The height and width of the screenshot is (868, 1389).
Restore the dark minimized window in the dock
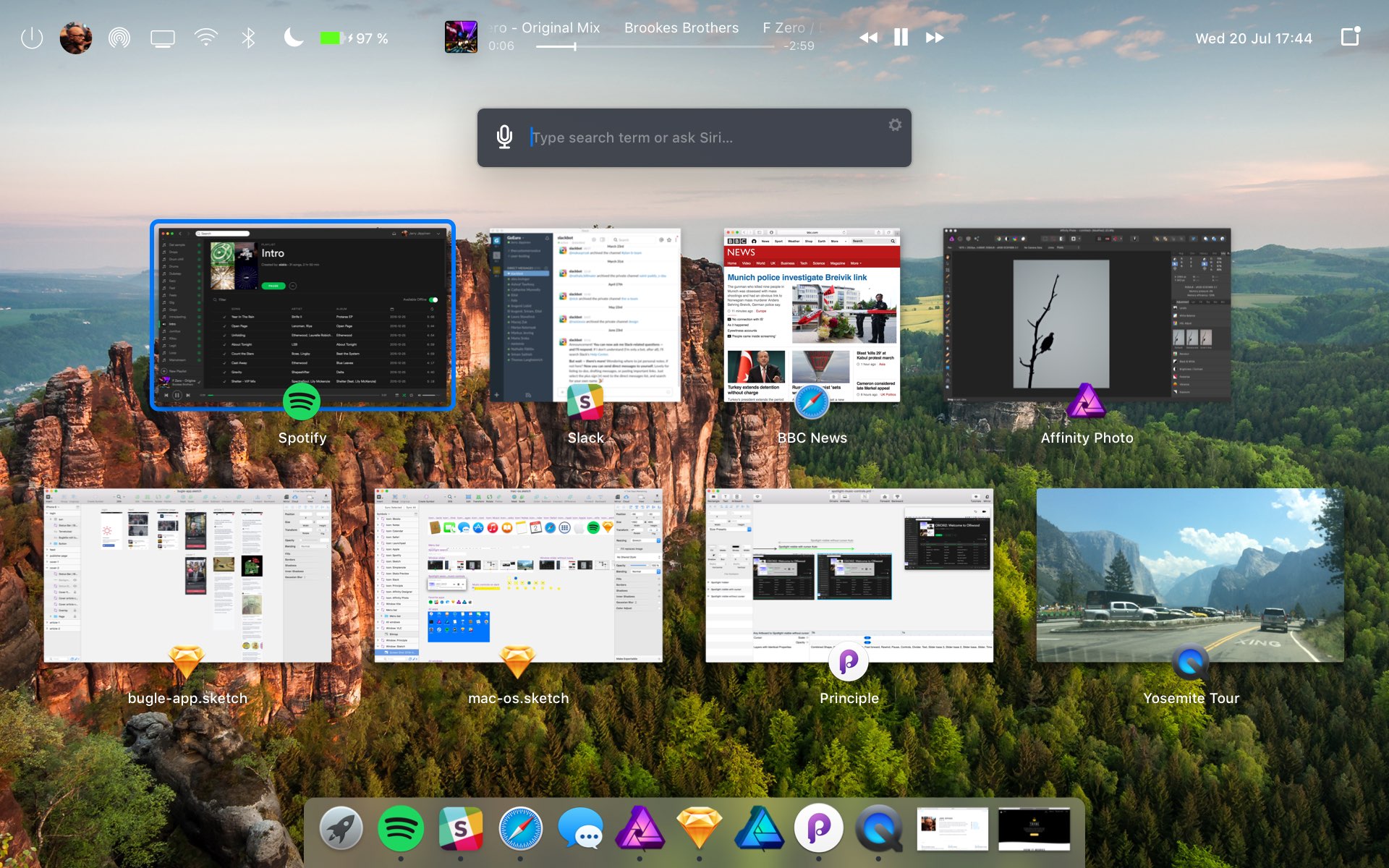click(x=1034, y=829)
